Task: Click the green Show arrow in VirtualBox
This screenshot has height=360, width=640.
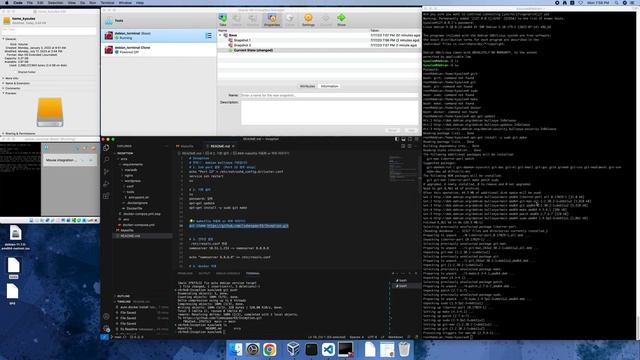Action: coord(341,19)
